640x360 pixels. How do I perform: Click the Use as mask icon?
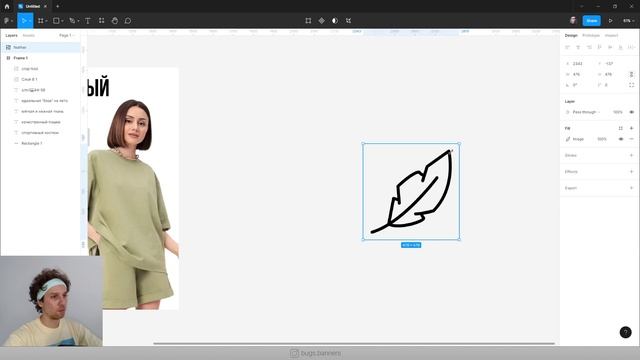335,20
